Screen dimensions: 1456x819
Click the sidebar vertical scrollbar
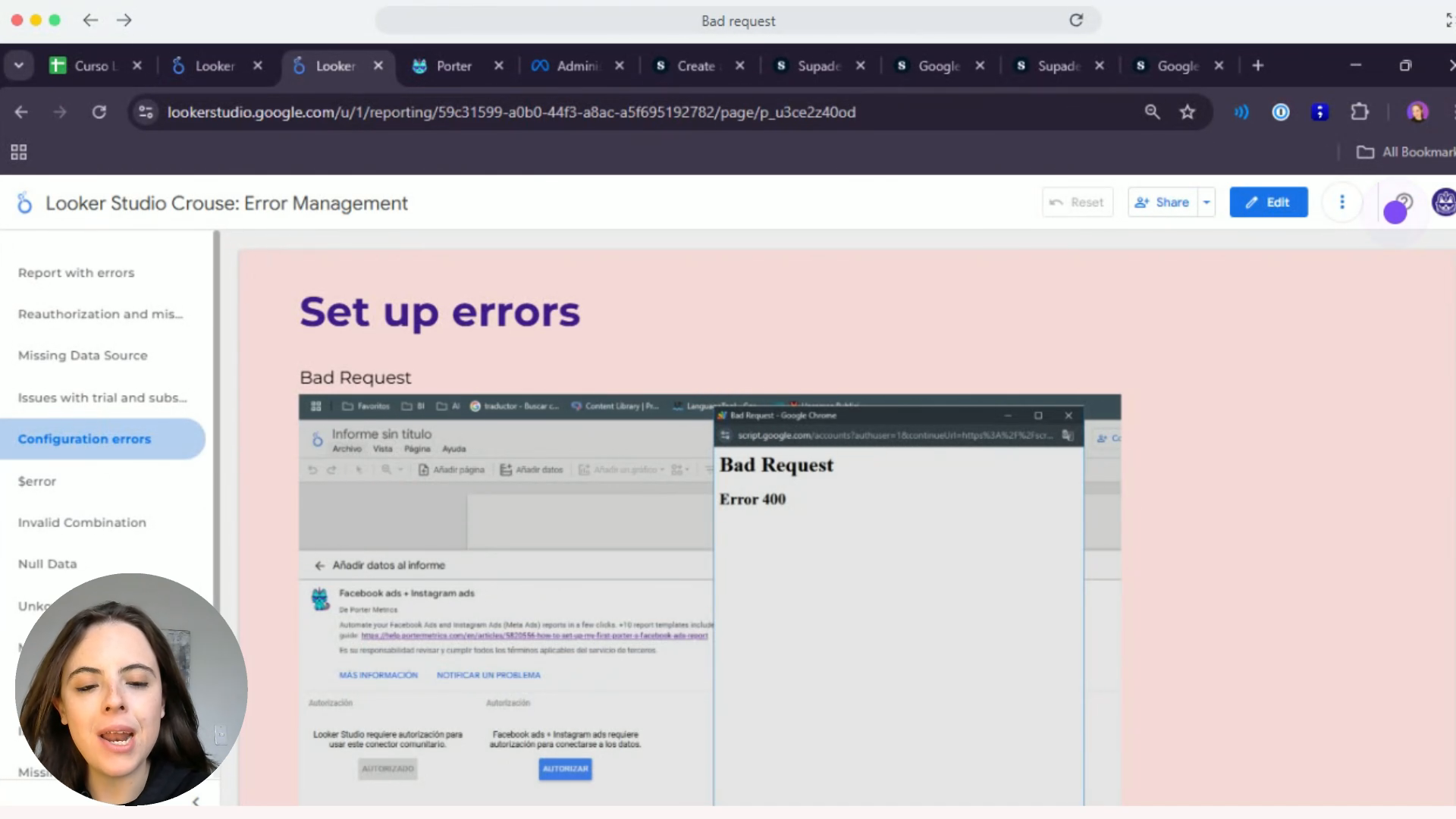pyautogui.click(x=217, y=417)
